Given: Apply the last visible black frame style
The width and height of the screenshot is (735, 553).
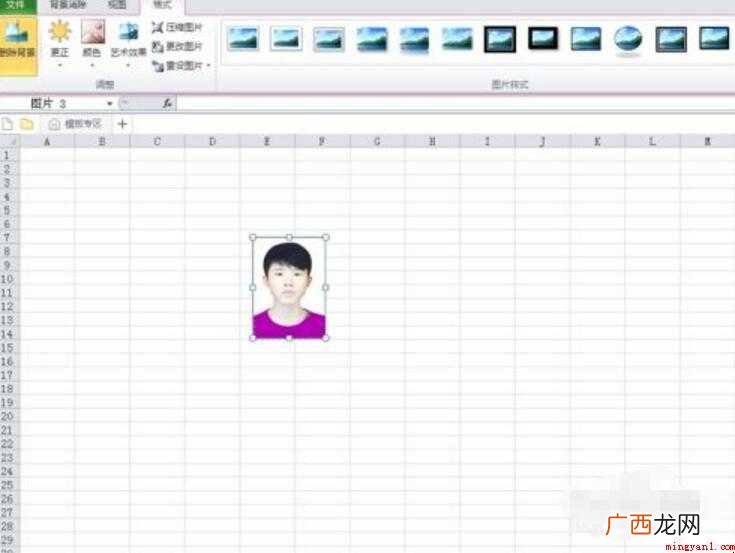Looking at the screenshot, I should click(x=714, y=38).
